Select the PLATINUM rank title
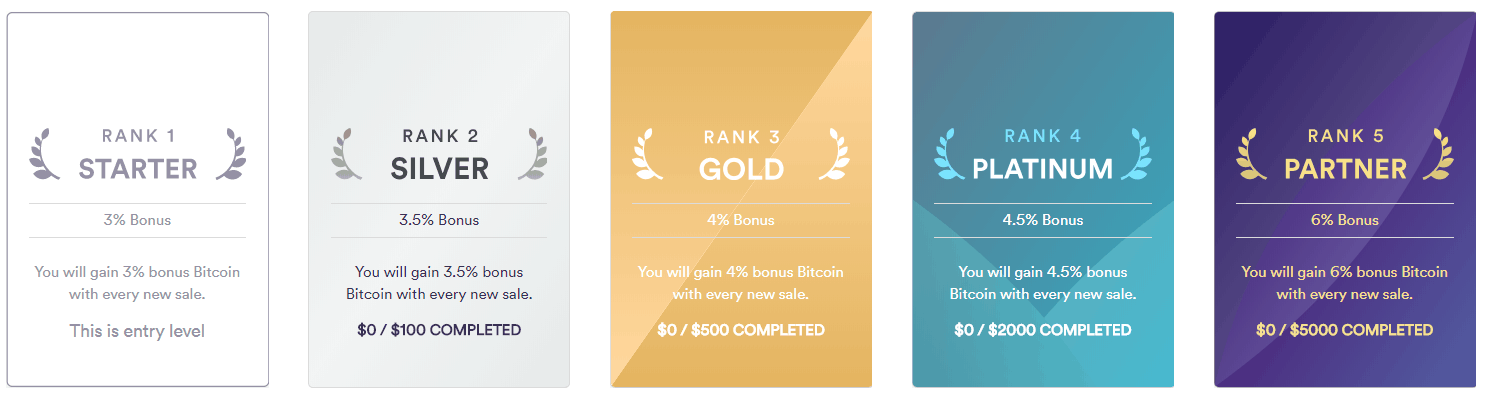The height and width of the screenshot is (406, 1493). click(1043, 169)
